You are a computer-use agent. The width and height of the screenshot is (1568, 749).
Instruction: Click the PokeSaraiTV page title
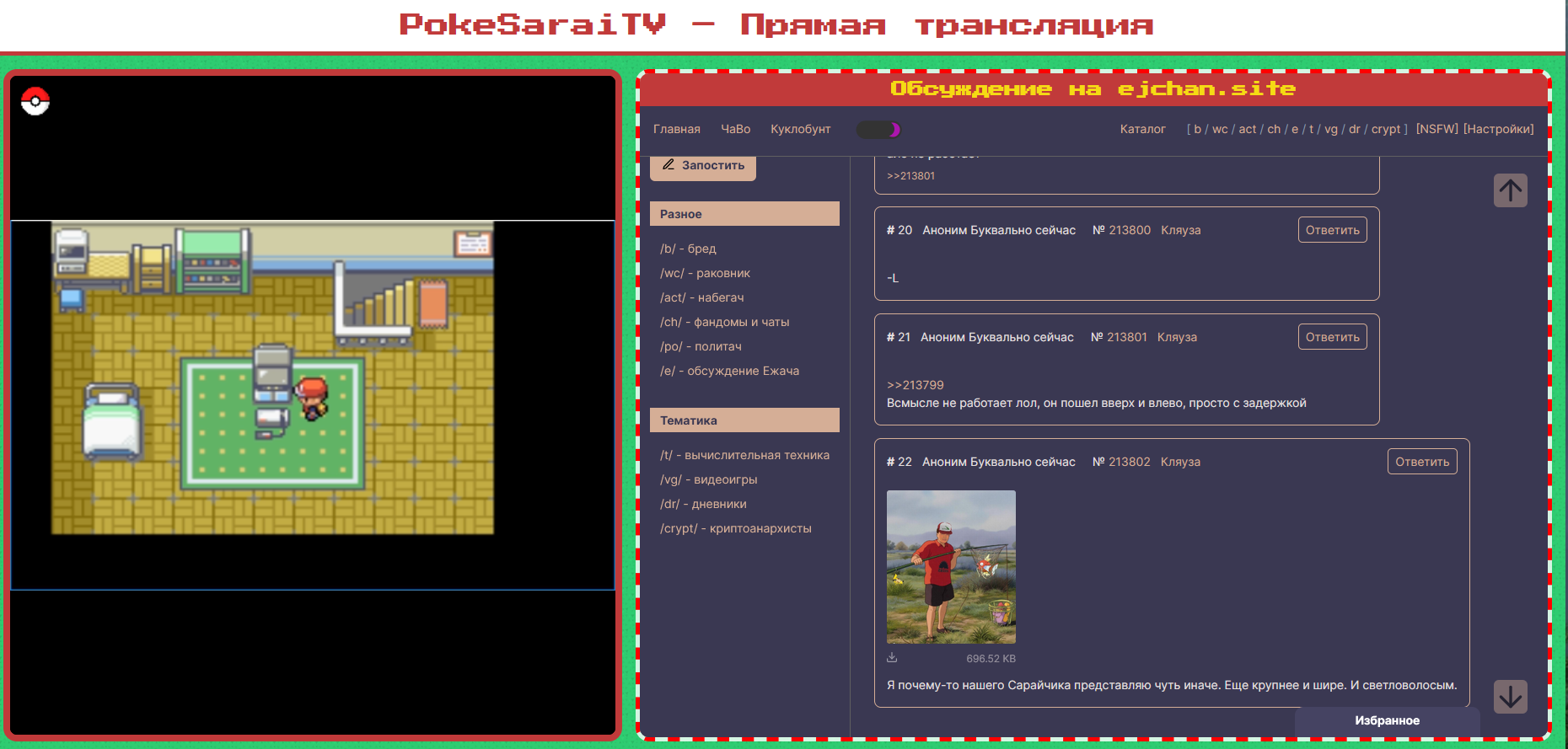pos(776,24)
